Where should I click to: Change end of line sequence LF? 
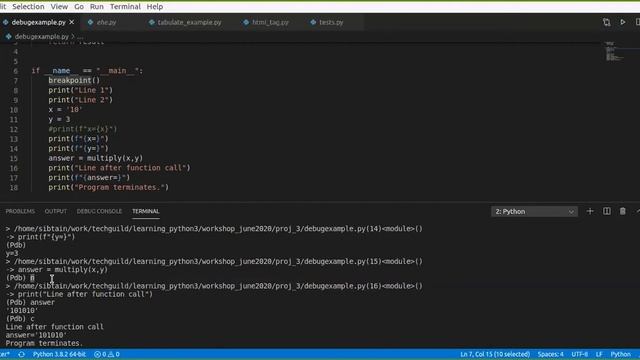point(599,354)
